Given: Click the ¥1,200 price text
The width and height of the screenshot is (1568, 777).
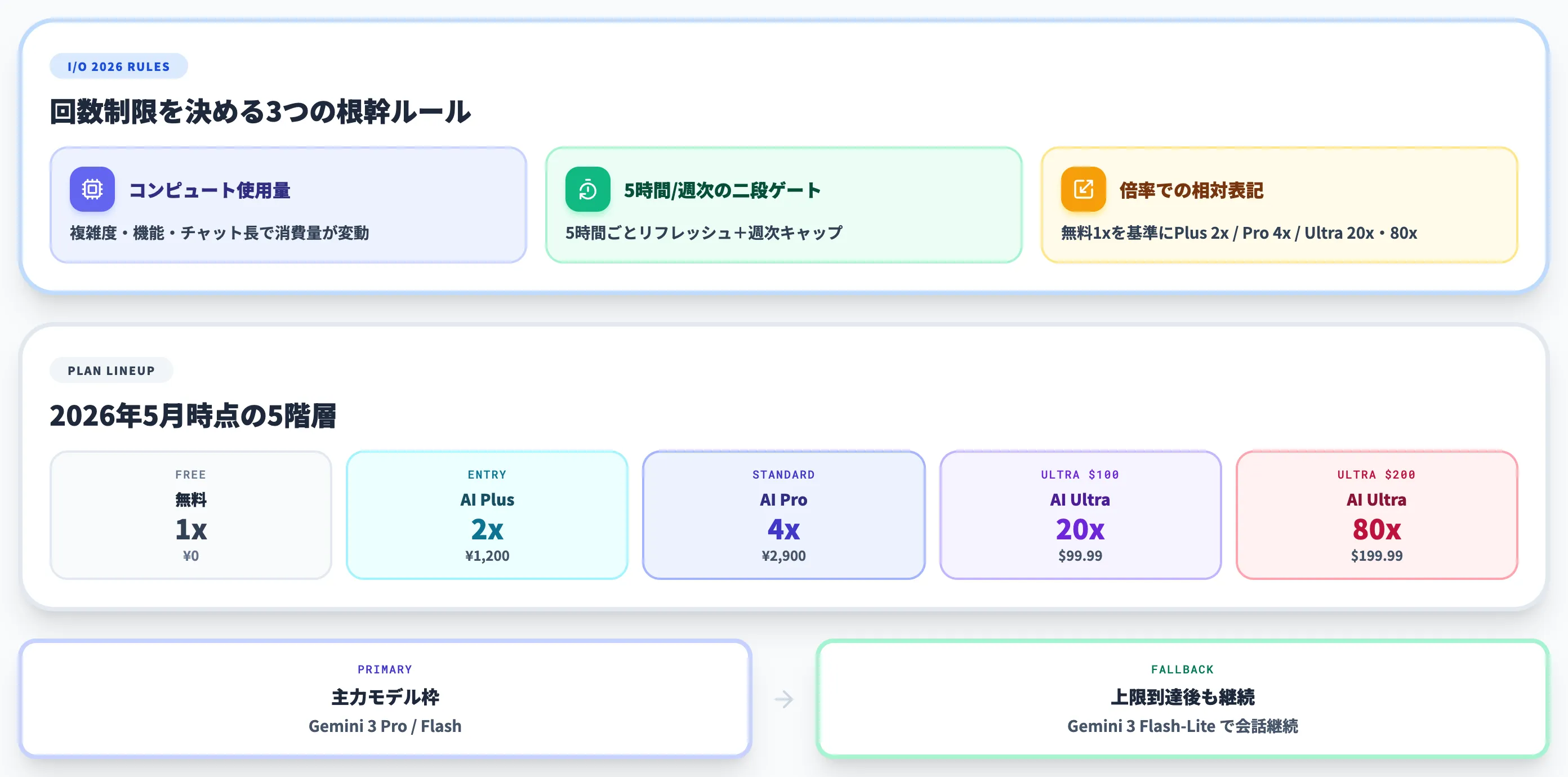Looking at the screenshot, I should pyautogui.click(x=487, y=556).
